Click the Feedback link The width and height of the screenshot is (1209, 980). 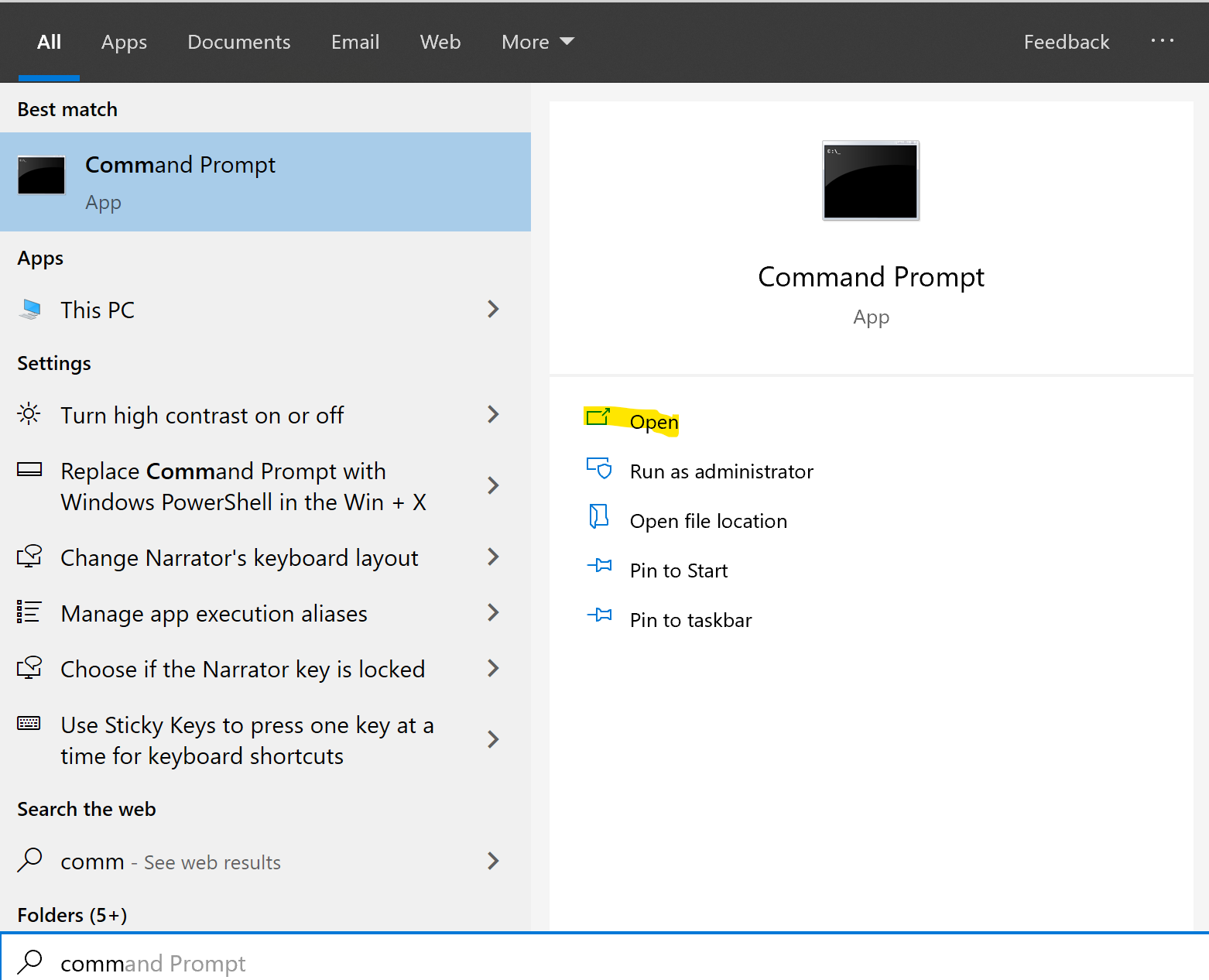click(x=1067, y=42)
